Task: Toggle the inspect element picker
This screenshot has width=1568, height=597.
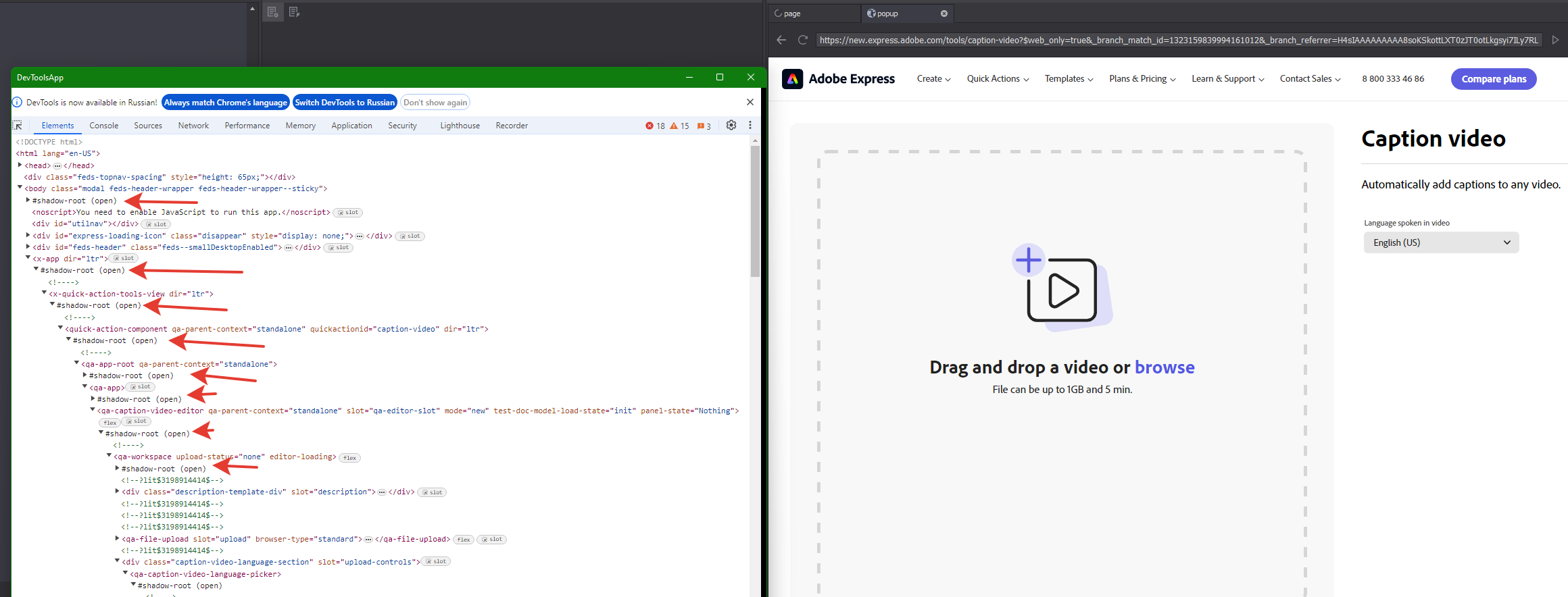Action: click(x=18, y=126)
